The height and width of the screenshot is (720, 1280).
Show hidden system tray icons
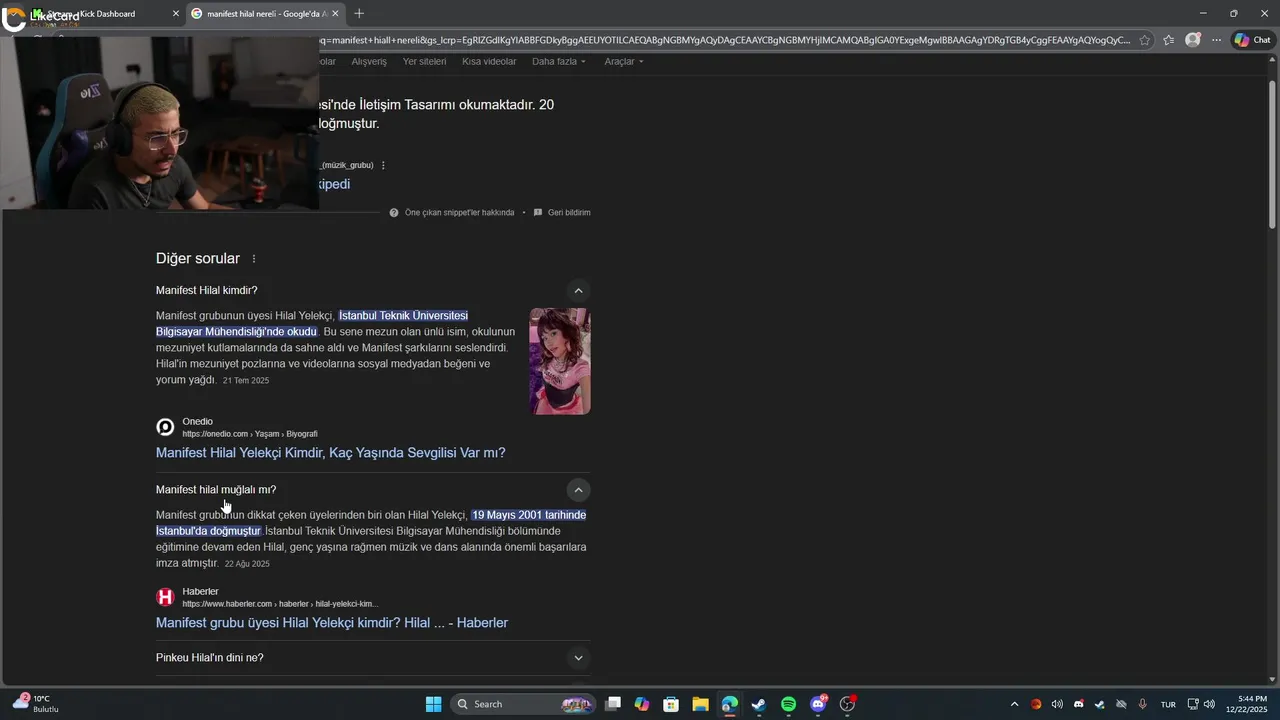pyautogui.click(x=1014, y=704)
